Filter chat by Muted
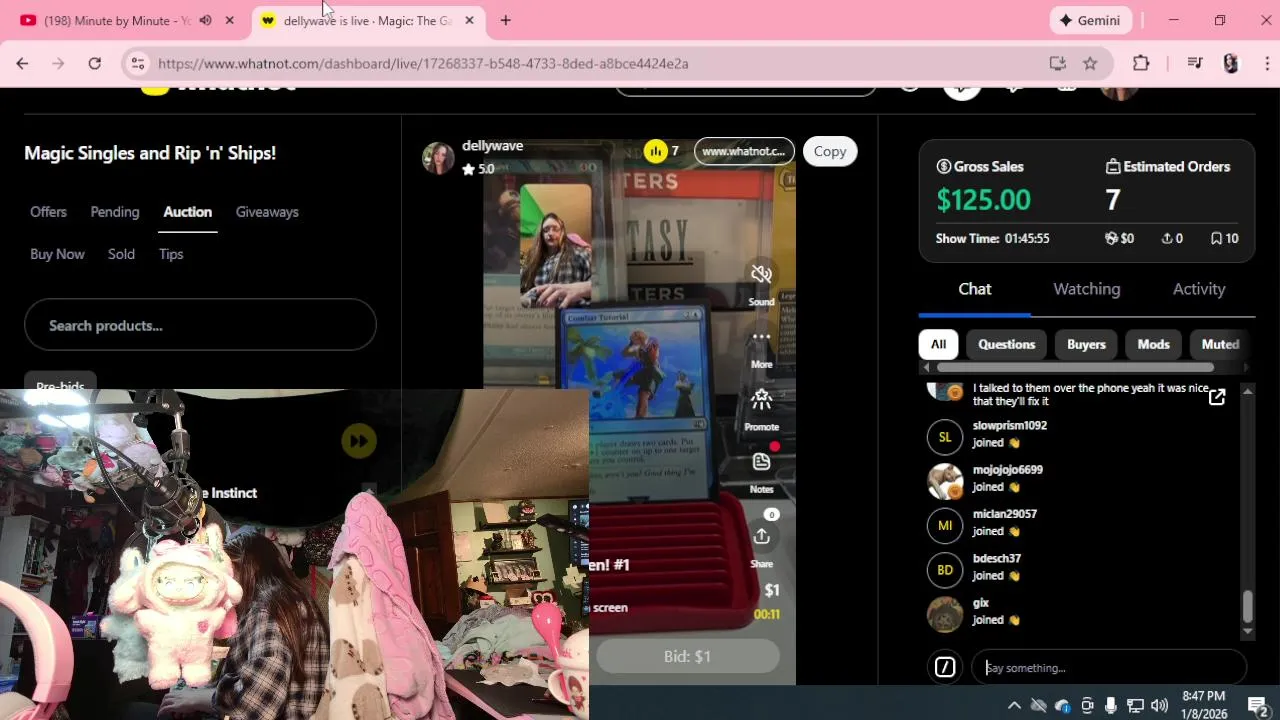The height and width of the screenshot is (720, 1280). pos(1220,344)
